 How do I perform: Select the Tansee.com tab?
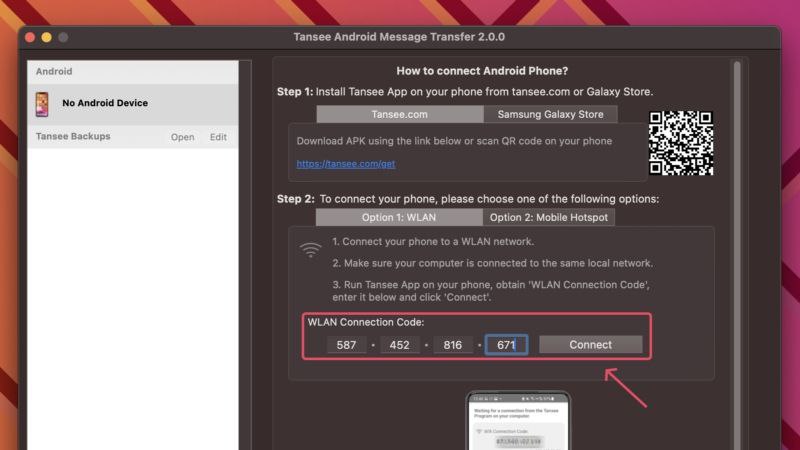[399, 114]
